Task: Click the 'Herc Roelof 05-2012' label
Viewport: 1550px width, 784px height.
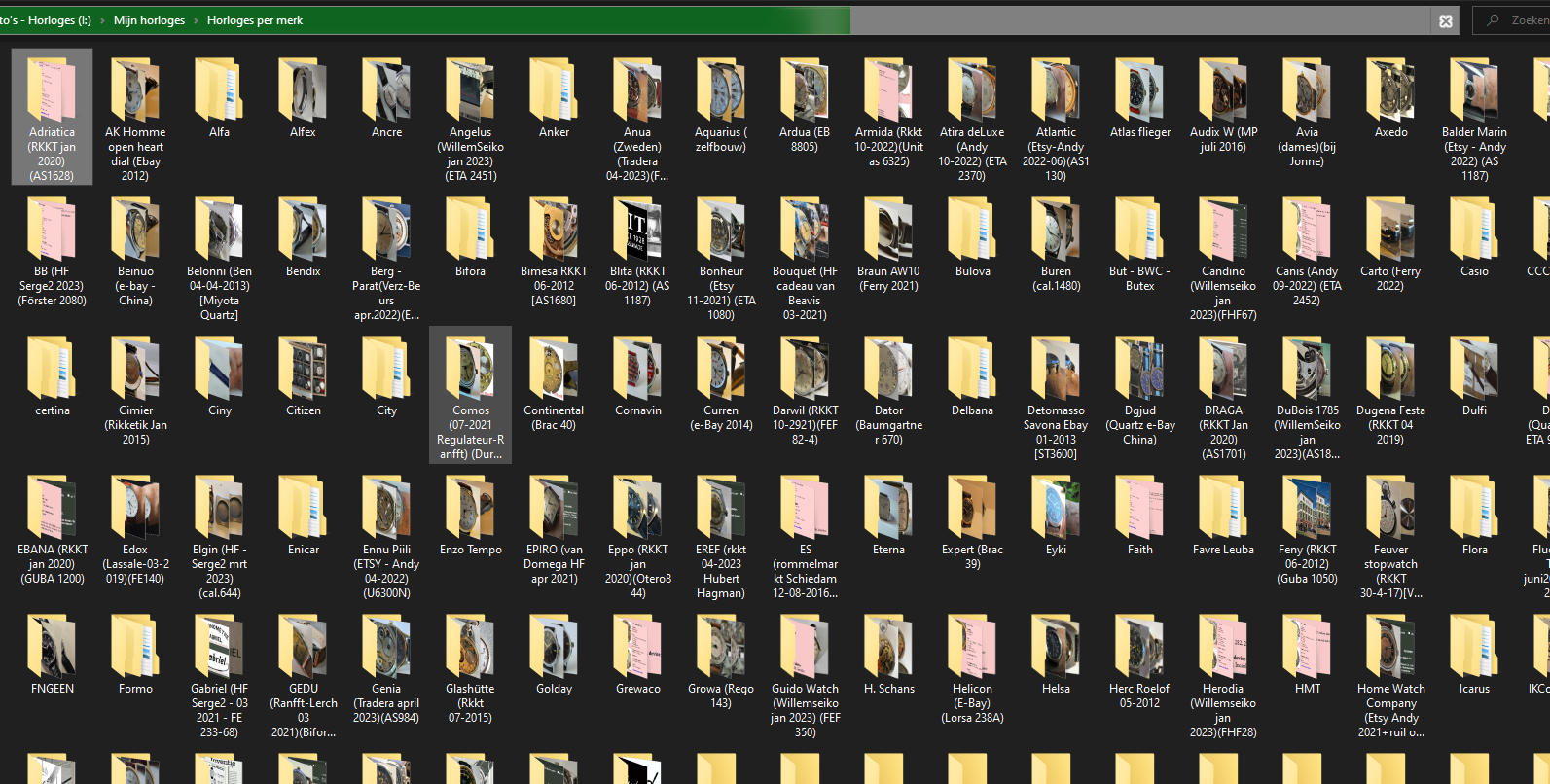Action: [1139, 695]
